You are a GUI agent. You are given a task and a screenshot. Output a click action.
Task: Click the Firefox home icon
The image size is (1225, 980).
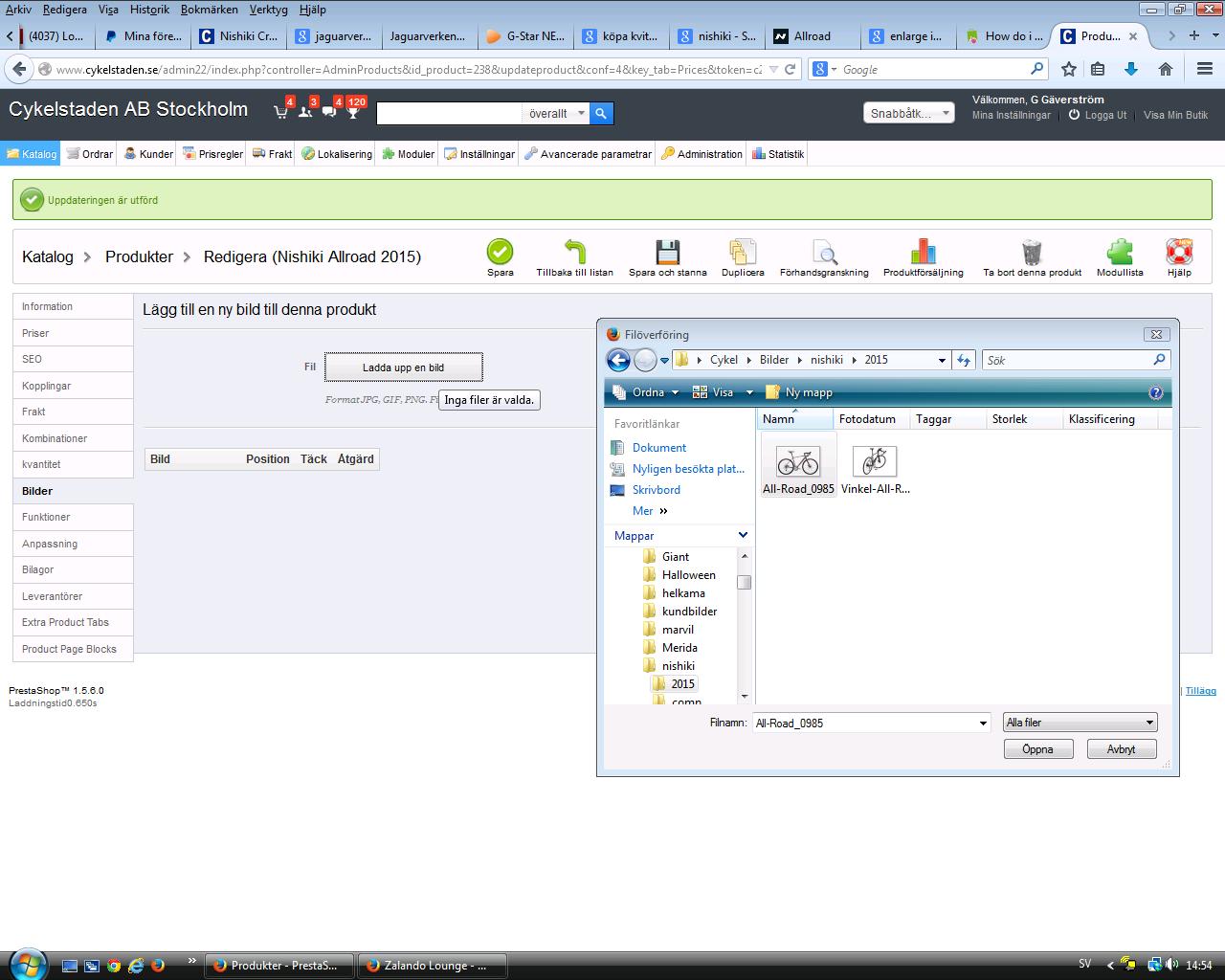(x=1166, y=69)
